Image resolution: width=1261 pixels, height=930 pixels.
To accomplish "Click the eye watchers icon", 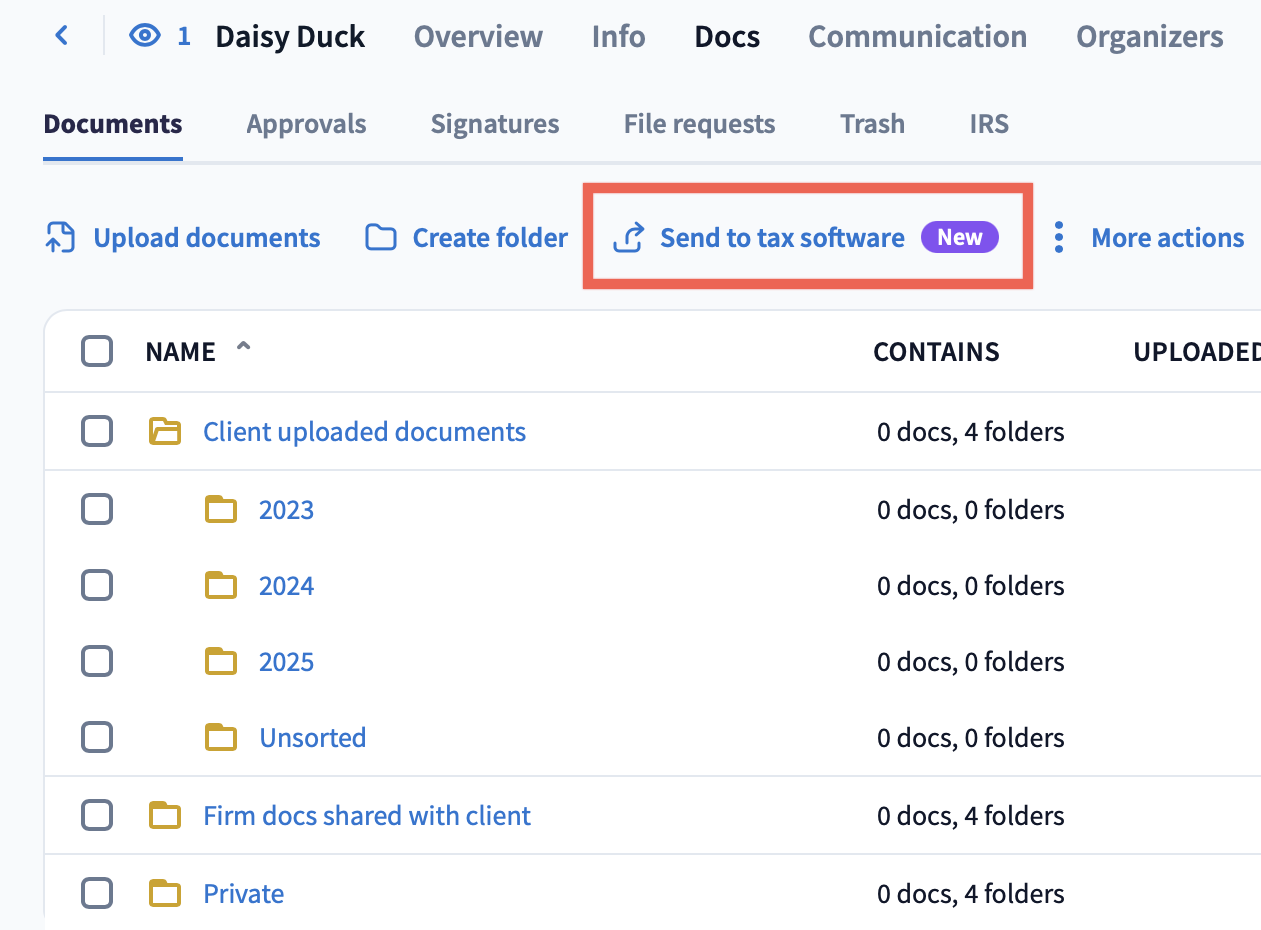I will (145, 37).
